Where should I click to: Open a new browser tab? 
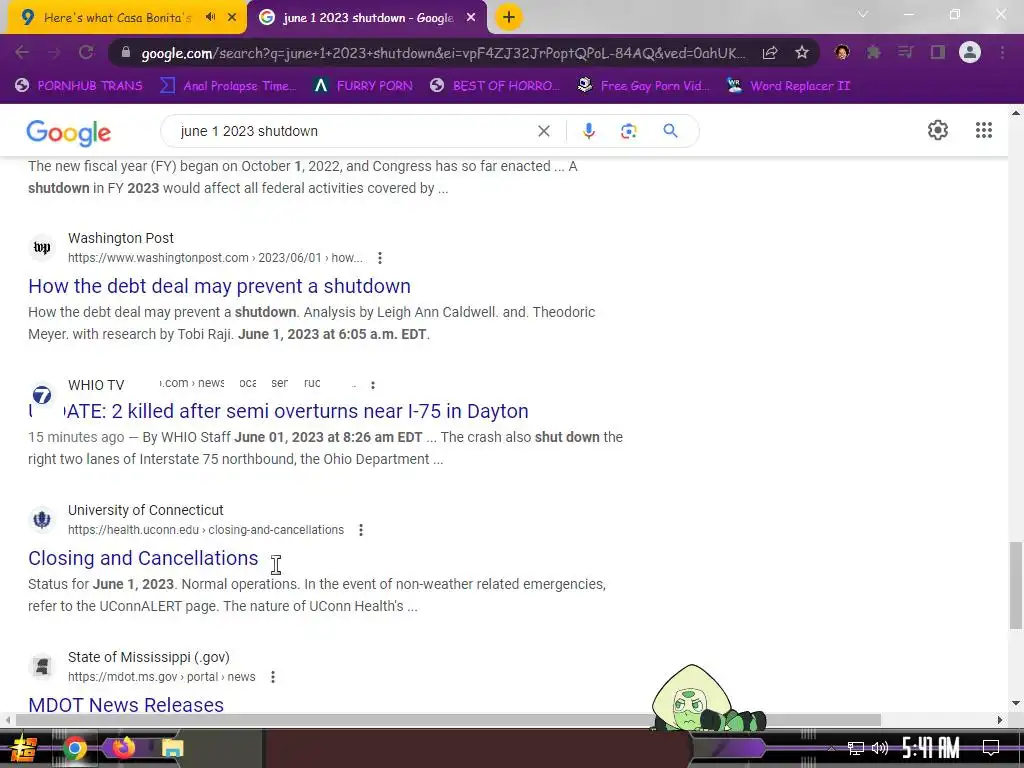click(509, 17)
